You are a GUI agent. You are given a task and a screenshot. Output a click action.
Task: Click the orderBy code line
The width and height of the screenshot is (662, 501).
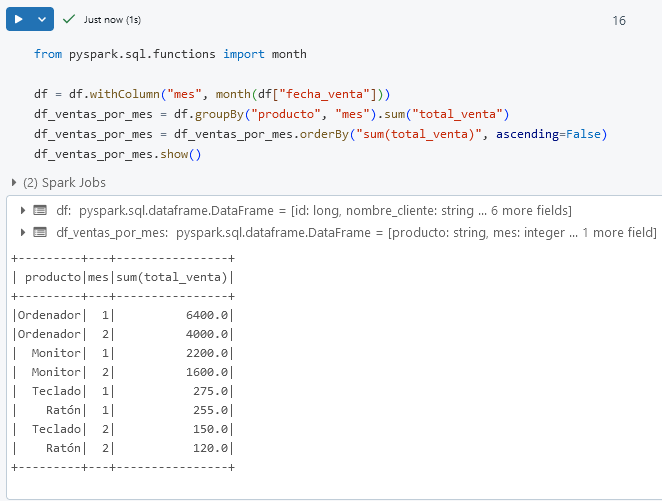[x=320, y=134]
